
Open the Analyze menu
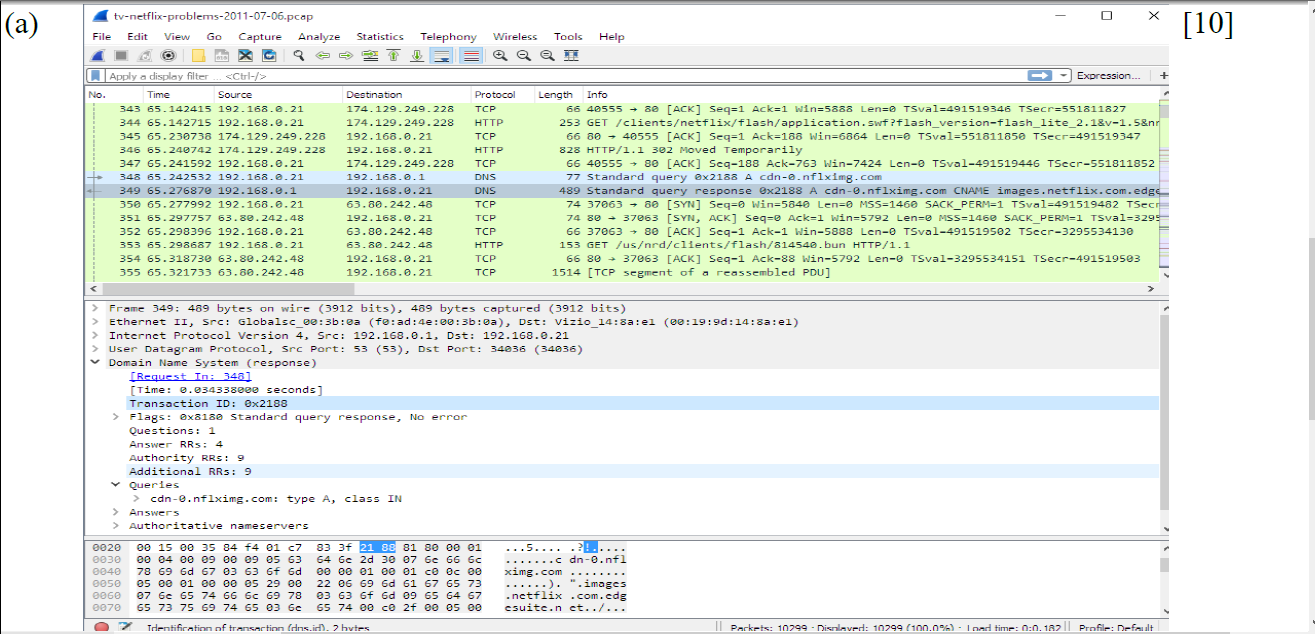point(319,37)
